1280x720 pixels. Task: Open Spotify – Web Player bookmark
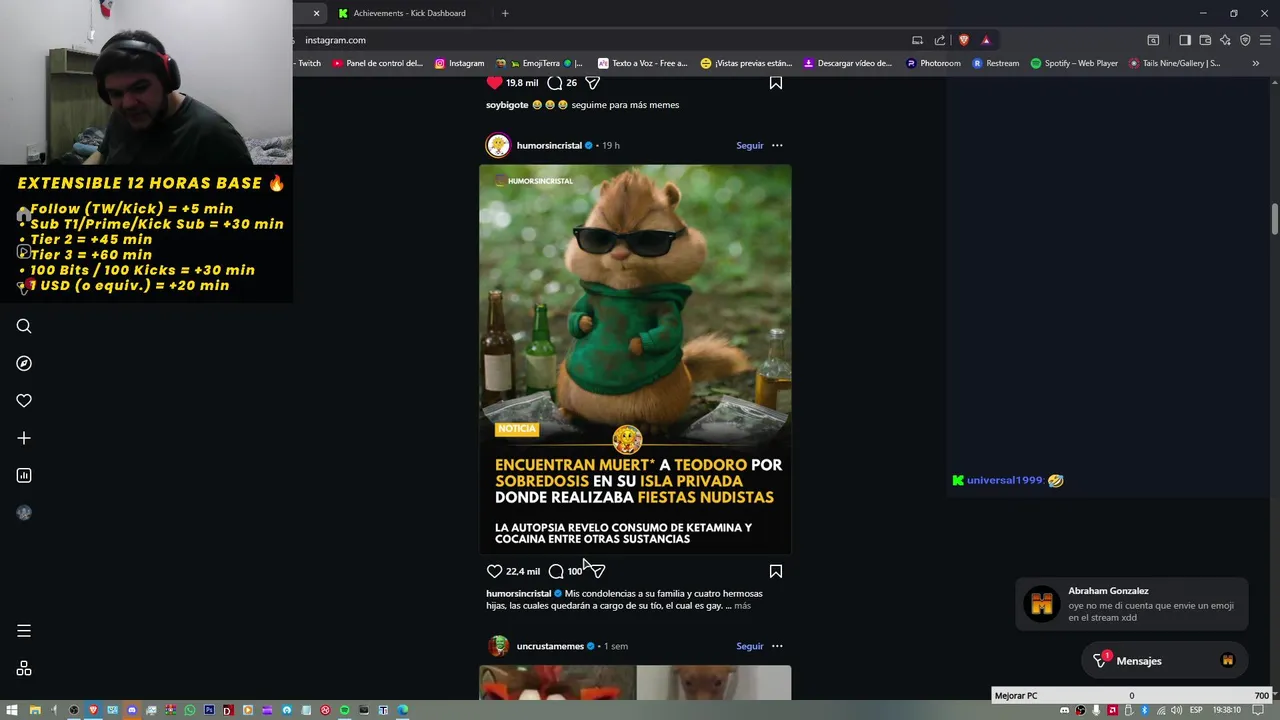[1073, 63]
